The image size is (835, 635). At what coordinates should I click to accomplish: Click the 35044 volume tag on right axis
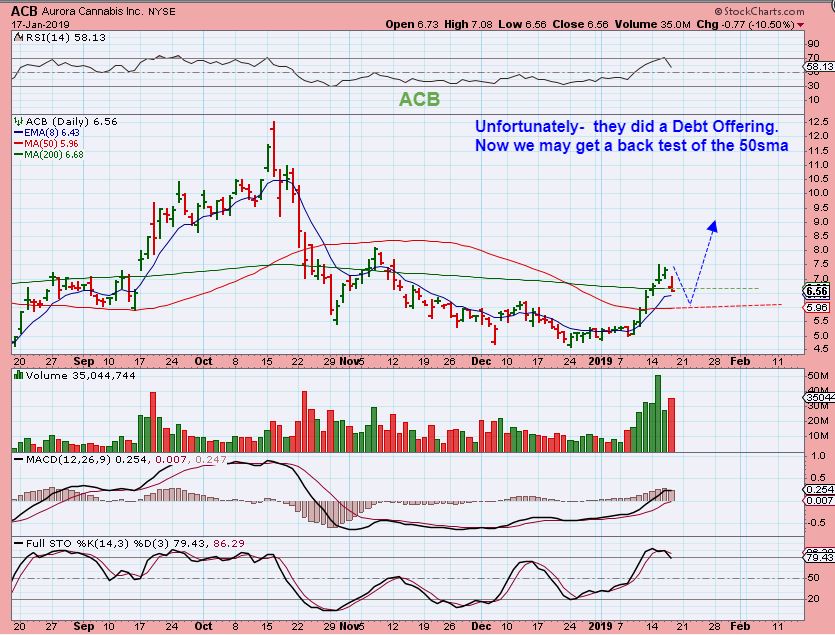820,397
